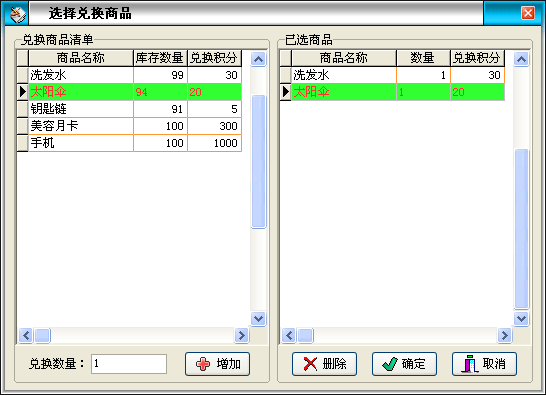Select the 美容月卡 product row
This screenshot has width=546, height=395.
click(x=135, y=126)
